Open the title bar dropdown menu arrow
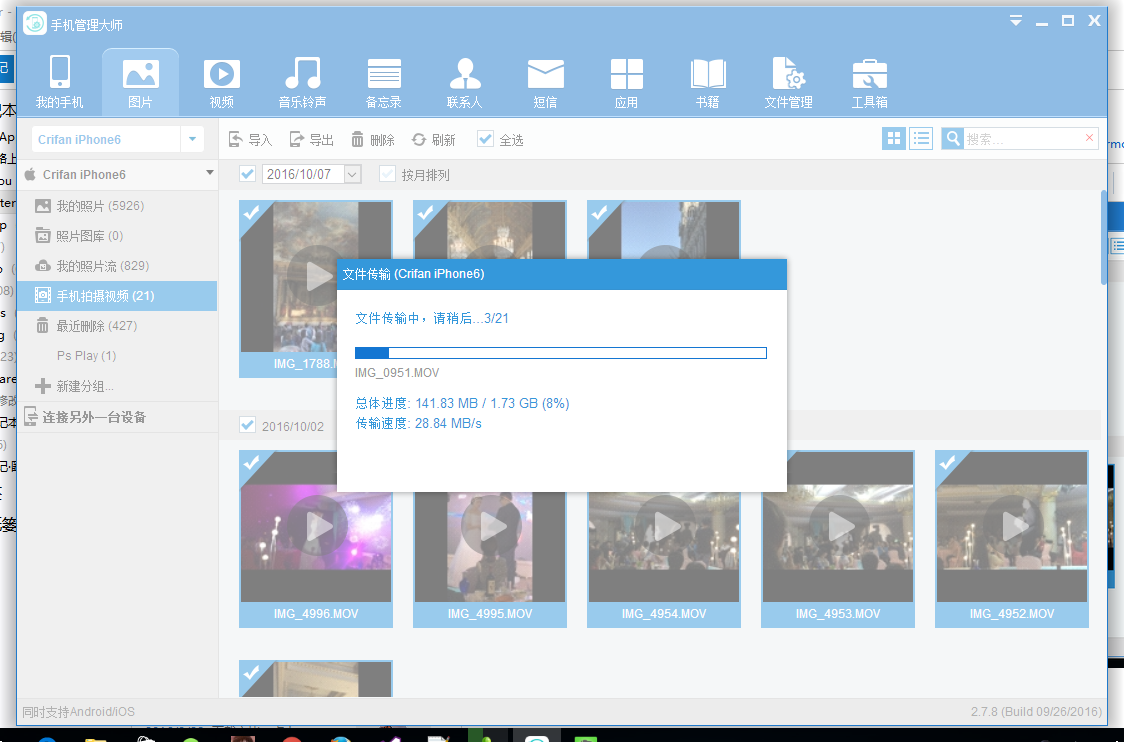This screenshot has width=1124, height=742. (x=1016, y=21)
